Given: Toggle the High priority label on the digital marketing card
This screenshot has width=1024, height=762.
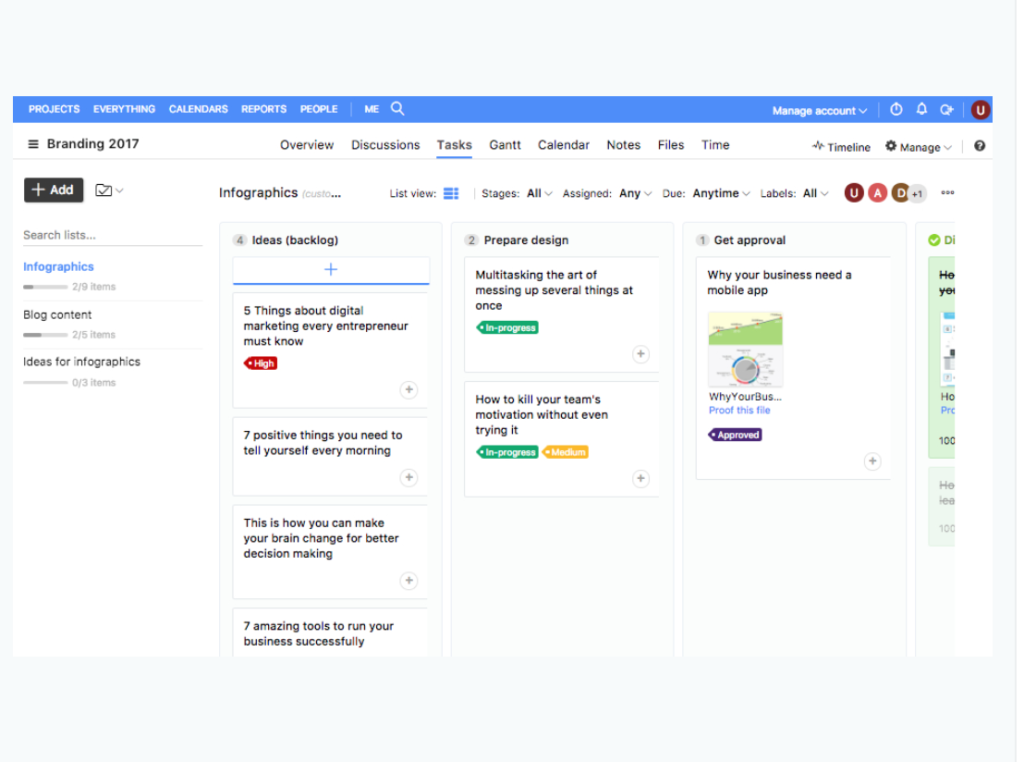Looking at the screenshot, I should (x=260, y=363).
